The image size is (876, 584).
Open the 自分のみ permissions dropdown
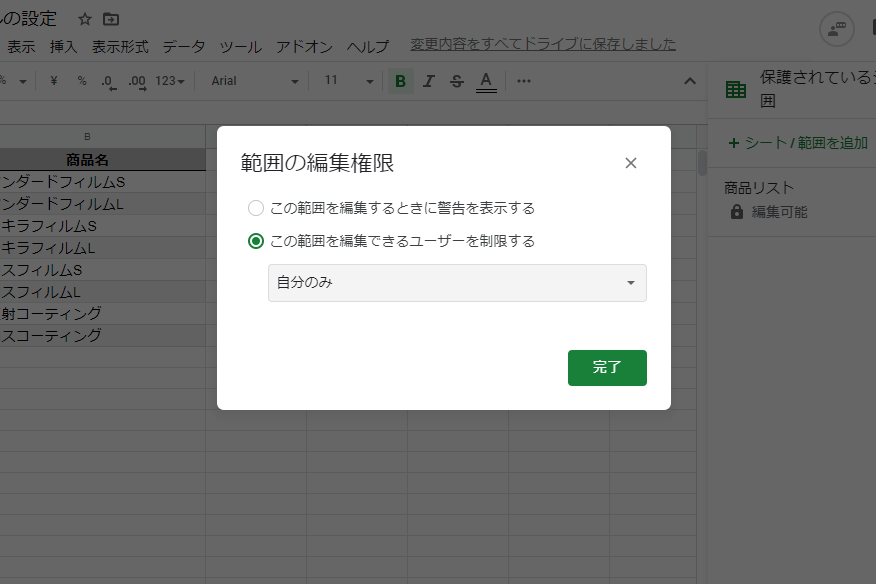tap(456, 283)
